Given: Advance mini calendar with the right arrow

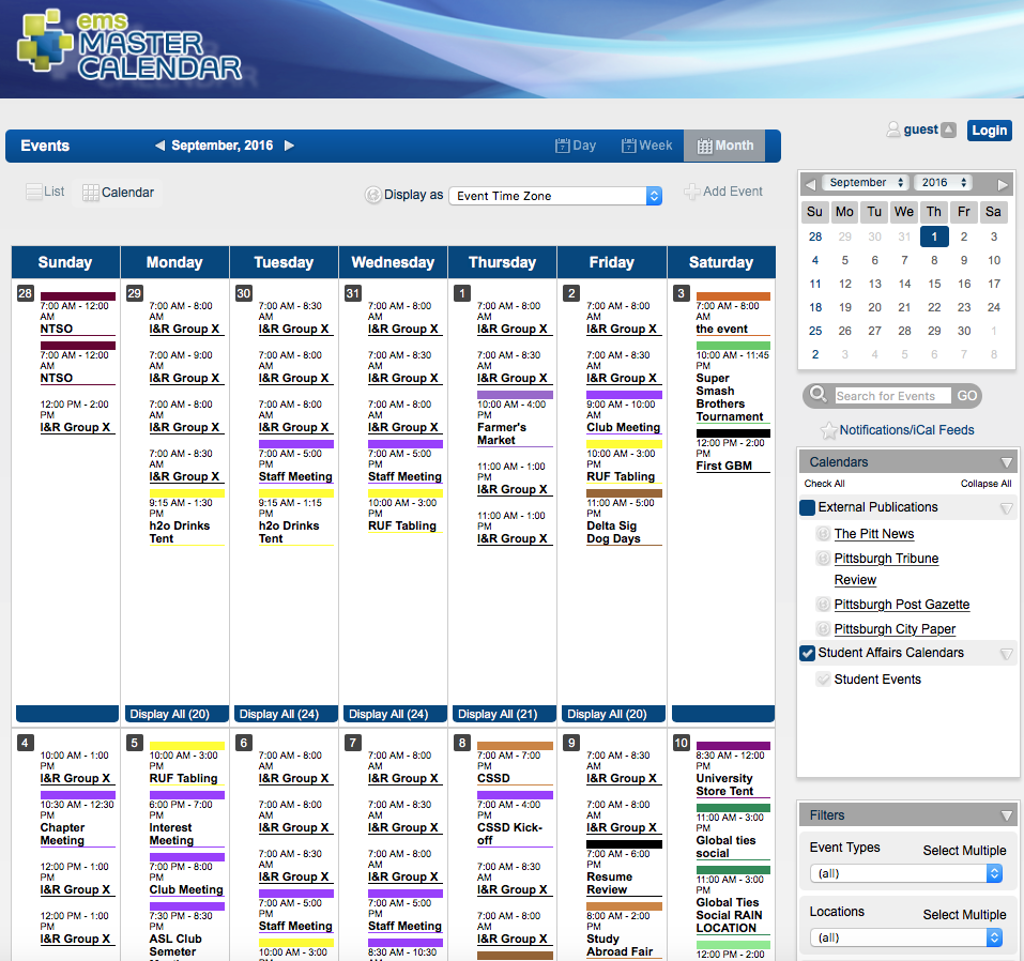Looking at the screenshot, I should point(1004,183).
